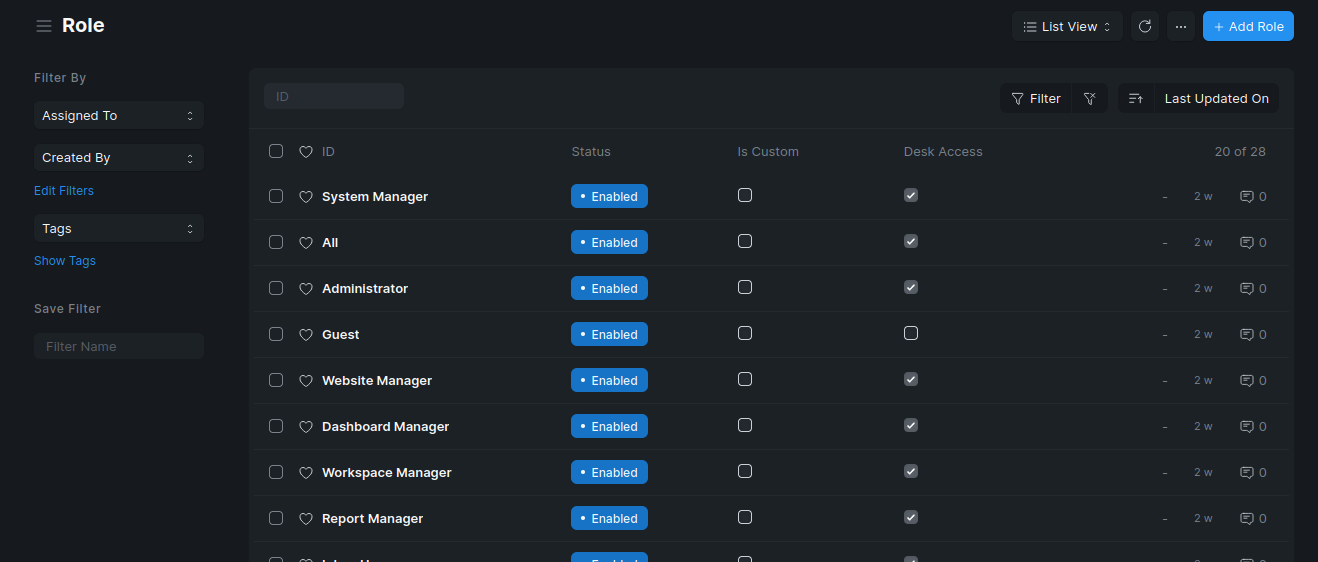Open the Last Updated On sort menu
The height and width of the screenshot is (562, 1318).
point(1216,99)
